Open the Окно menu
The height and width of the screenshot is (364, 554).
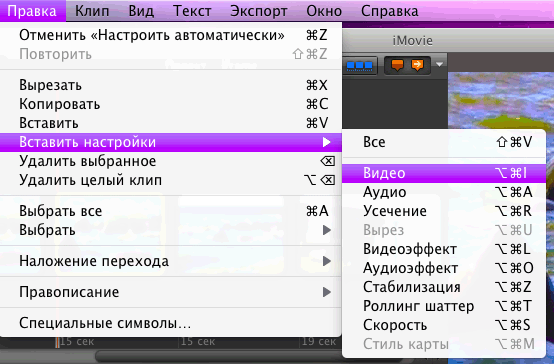[x=324, y=11]
